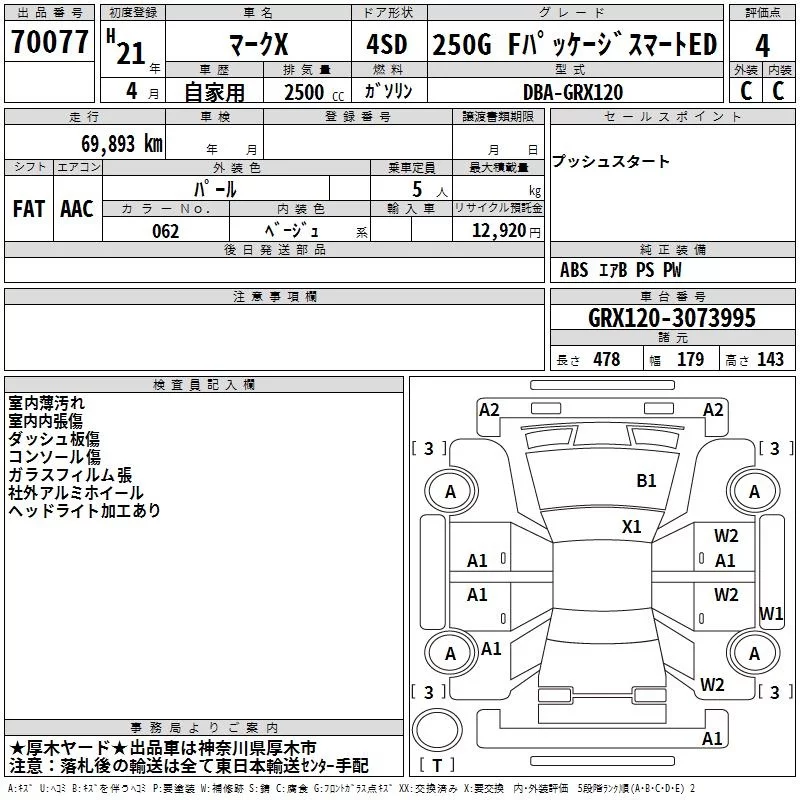Click the car name マークX

point(259,44)
